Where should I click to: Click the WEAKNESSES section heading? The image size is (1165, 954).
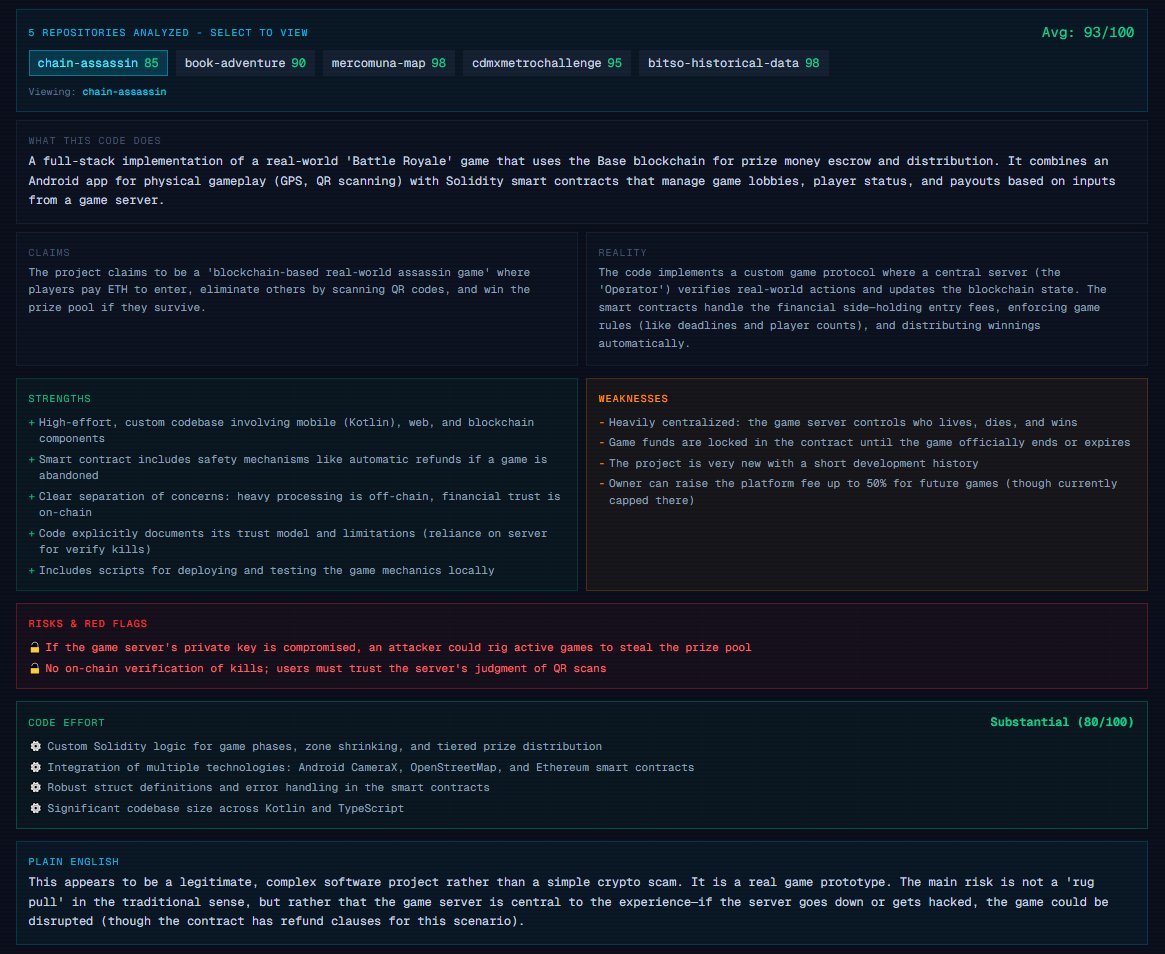click(x=633, y=398)
